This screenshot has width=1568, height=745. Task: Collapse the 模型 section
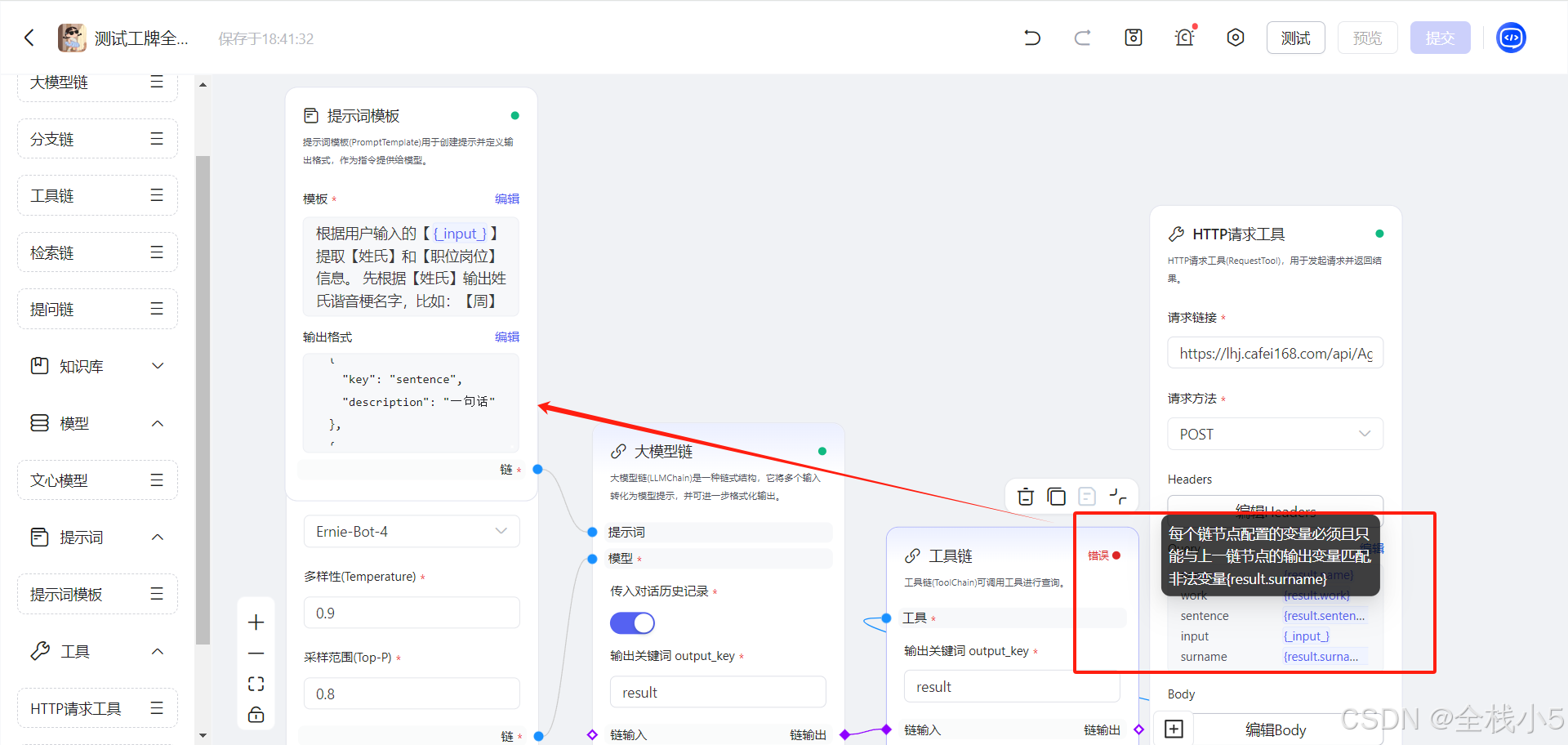point(158,423)
